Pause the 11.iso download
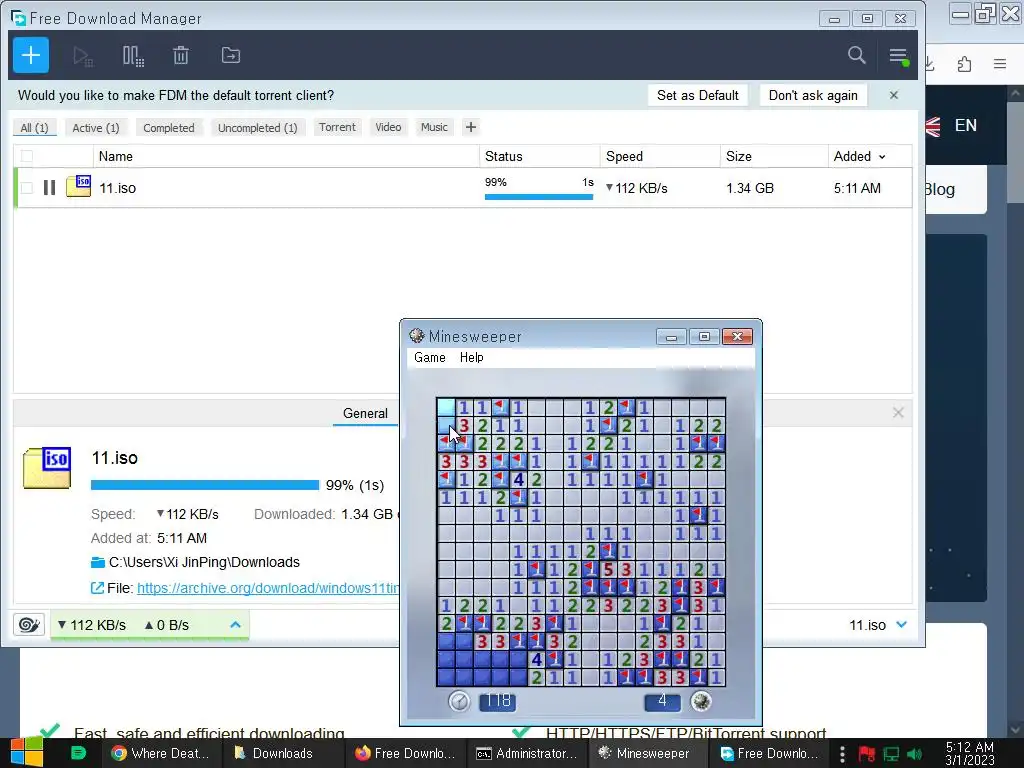This screenshot has height=768, width=1024. click(x=49, y=188)
